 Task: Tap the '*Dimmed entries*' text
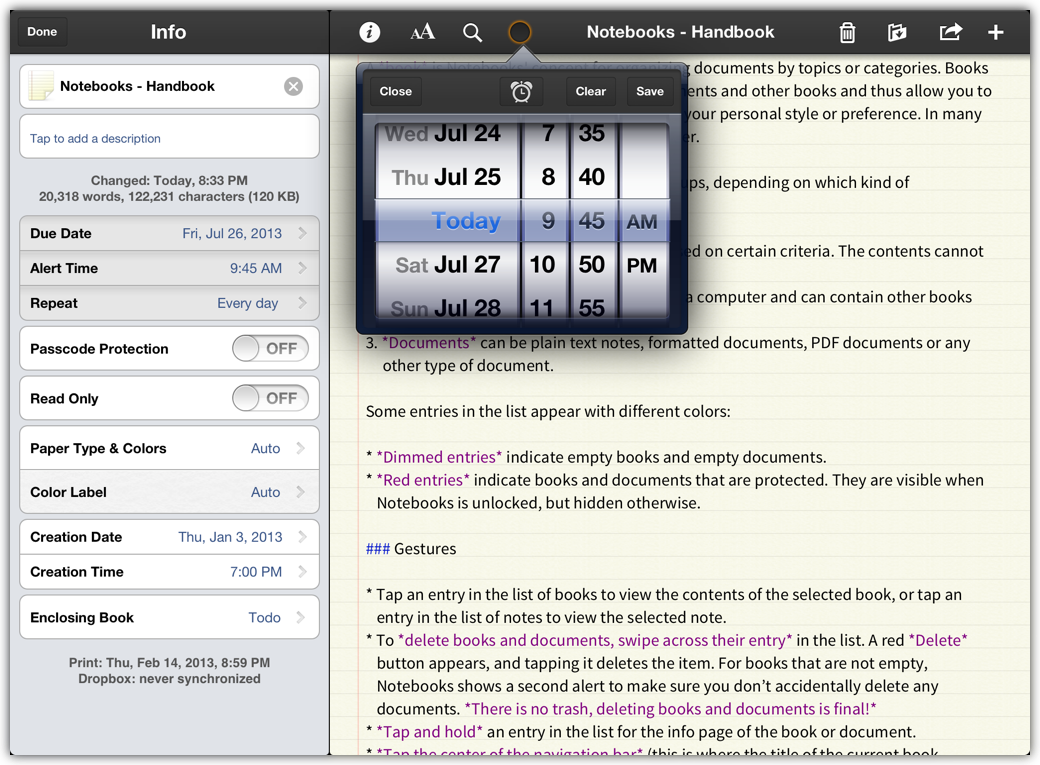click(x=439, y=457)
